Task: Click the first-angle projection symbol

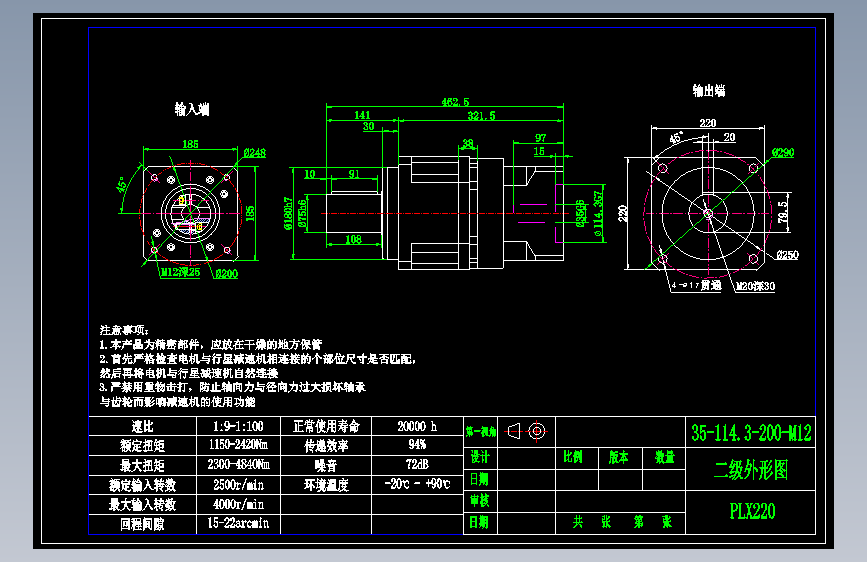Action: [526, 431]
